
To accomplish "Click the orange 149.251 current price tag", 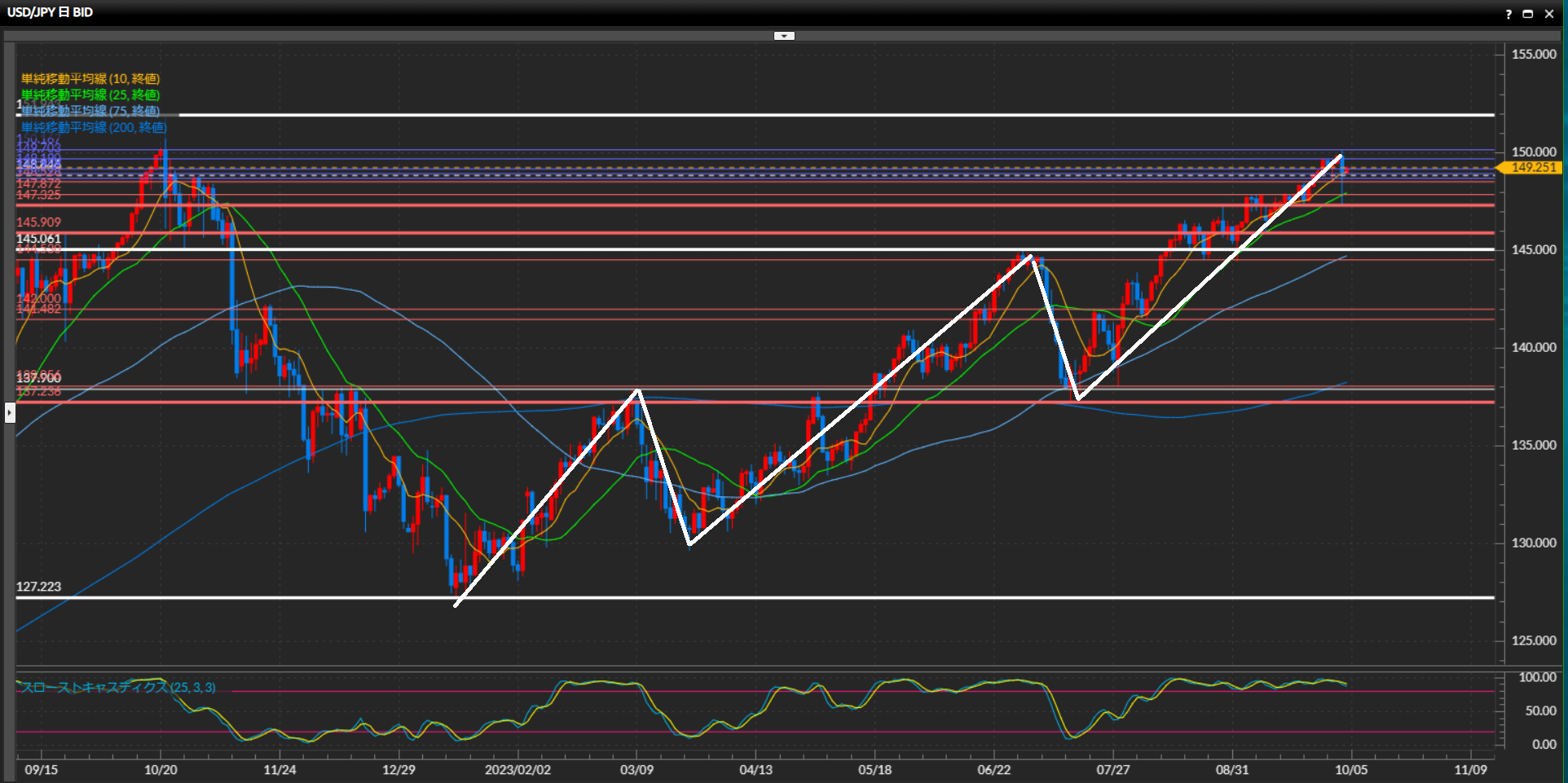I will click(x=1532, y=168).
